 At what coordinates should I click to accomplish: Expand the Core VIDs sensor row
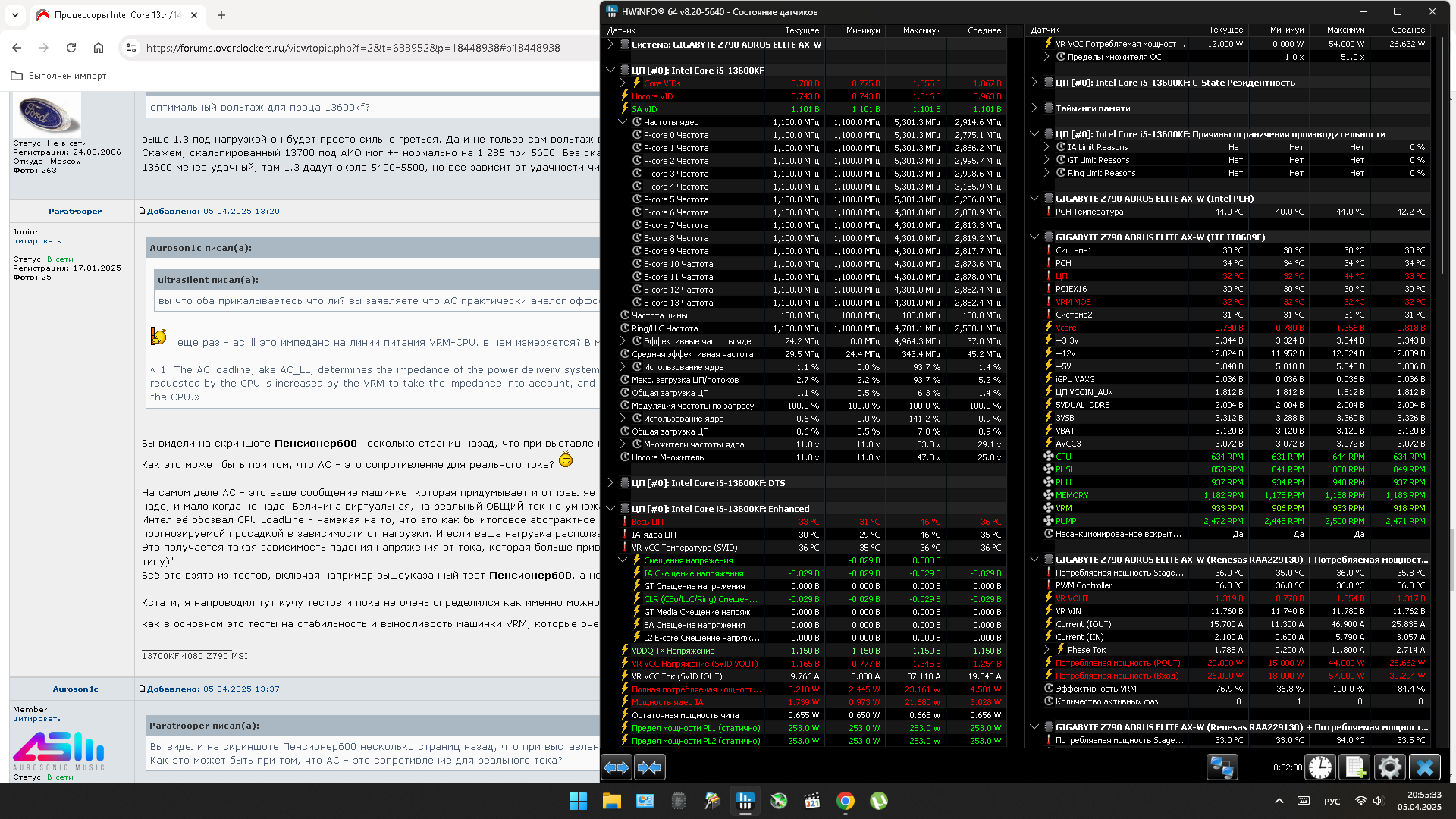[623, 83]
